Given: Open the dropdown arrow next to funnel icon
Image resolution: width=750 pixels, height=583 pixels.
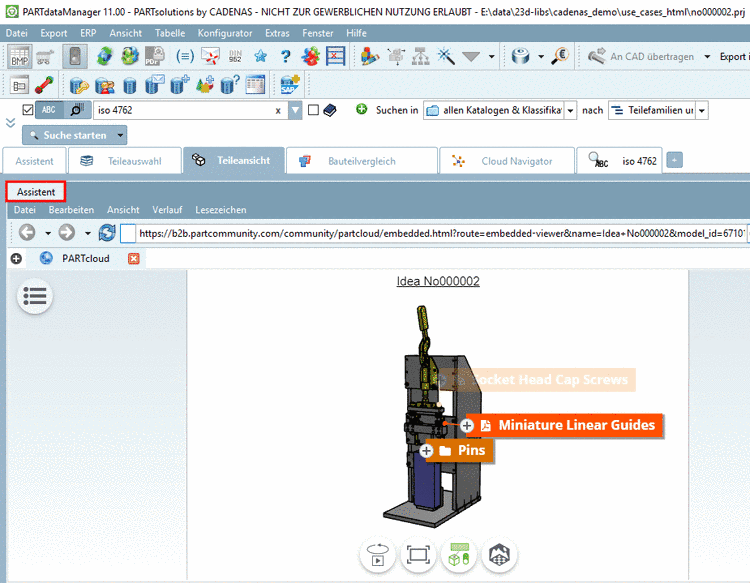Looking at the screenshot, I should pos(491,56).
